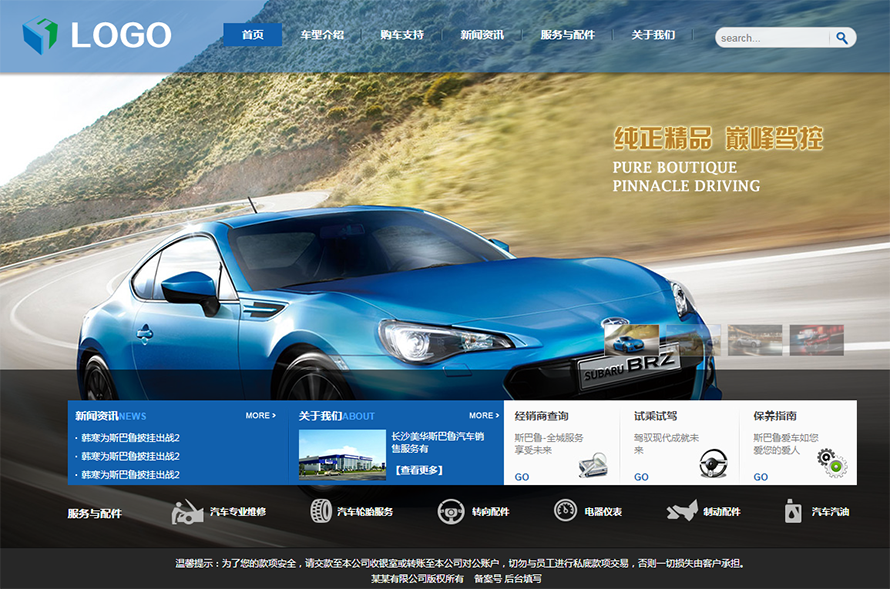Viewport: 890px width, 589px height.
Task: Select the third banner slide thumbnail
Action: point(755,340)
